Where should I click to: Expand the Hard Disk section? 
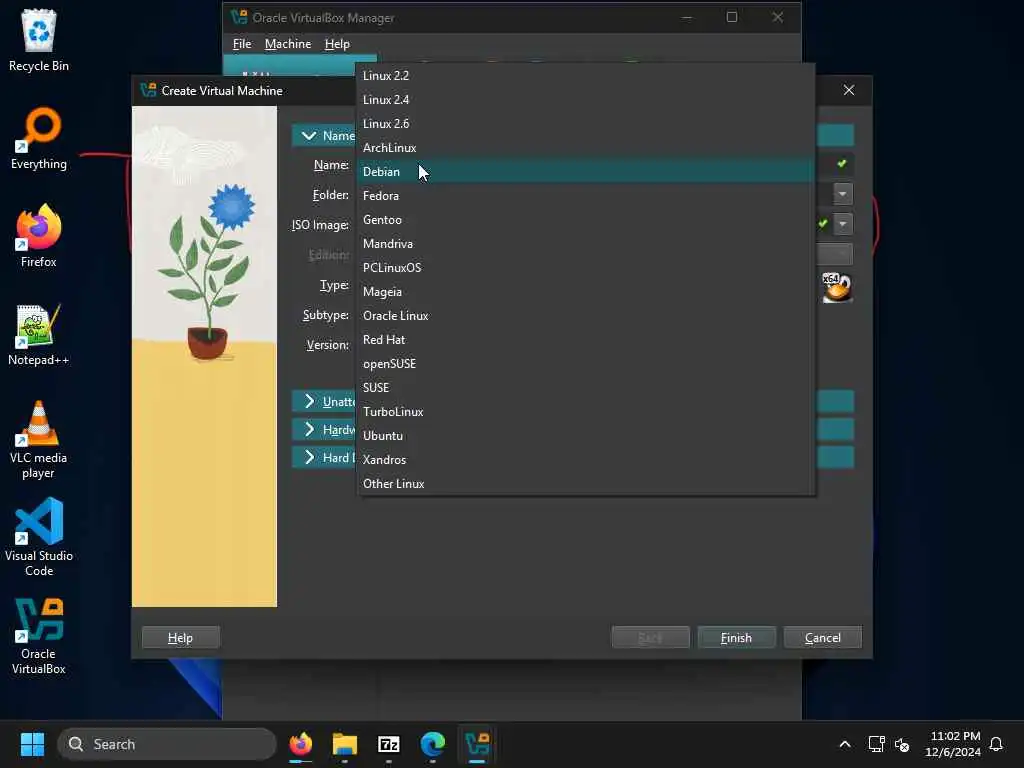tap(309, 457)
